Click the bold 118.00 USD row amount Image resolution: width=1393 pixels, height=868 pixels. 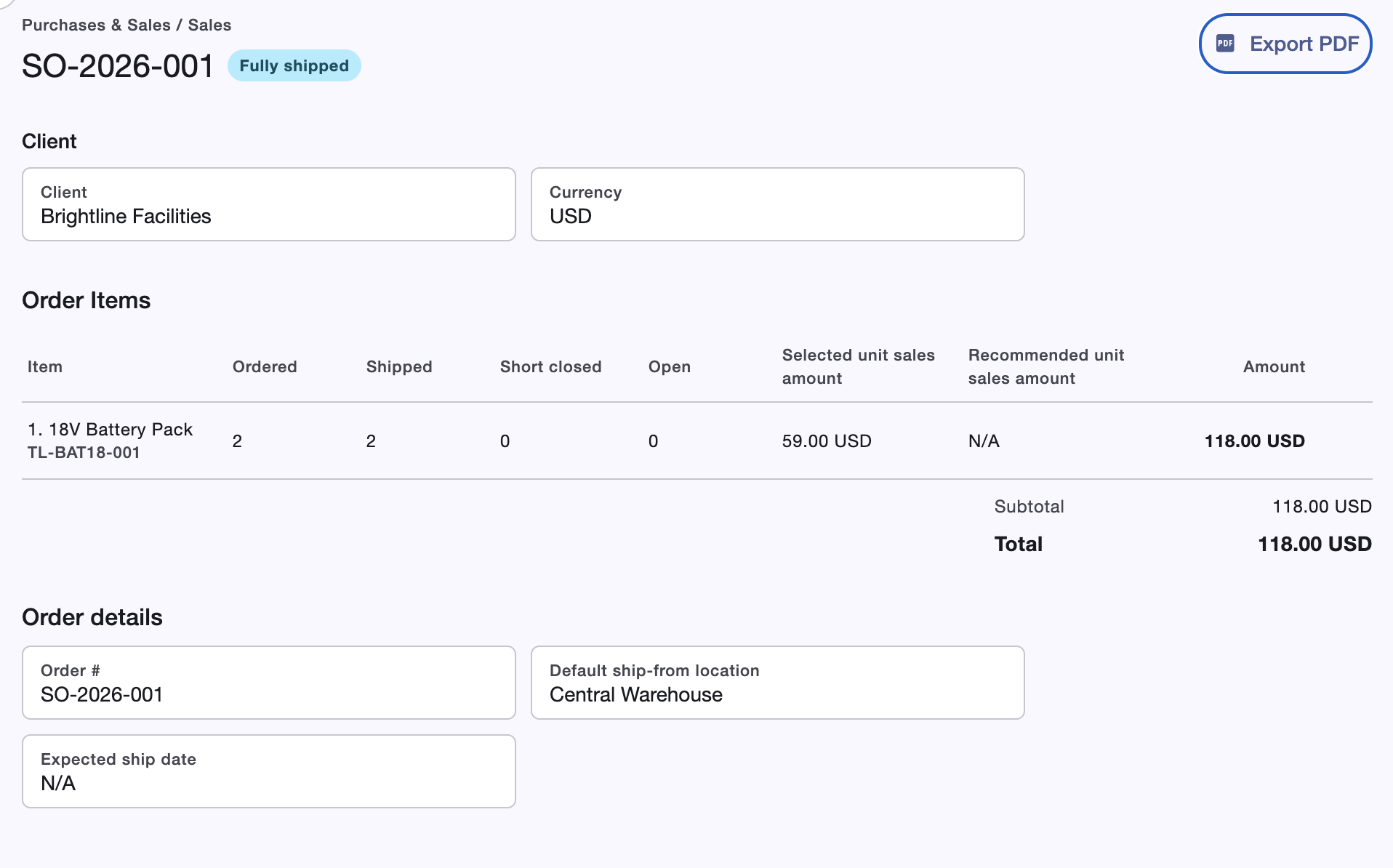(1254, 441)
